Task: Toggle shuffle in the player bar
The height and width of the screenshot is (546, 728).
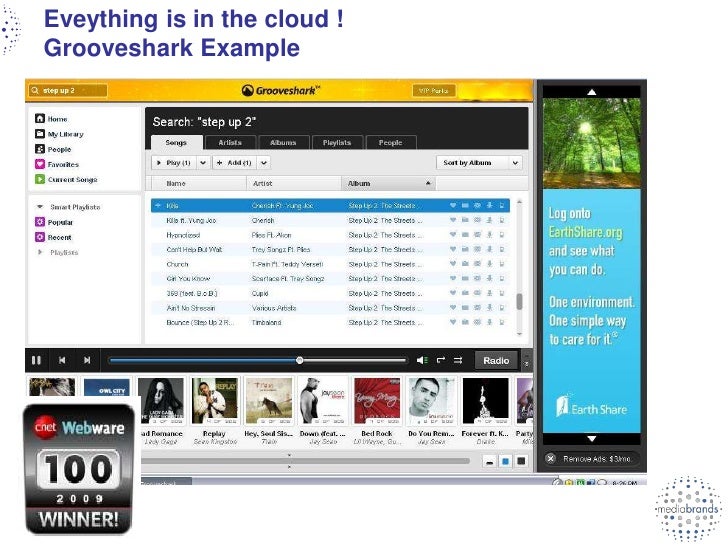Action: tap(458, 360)
